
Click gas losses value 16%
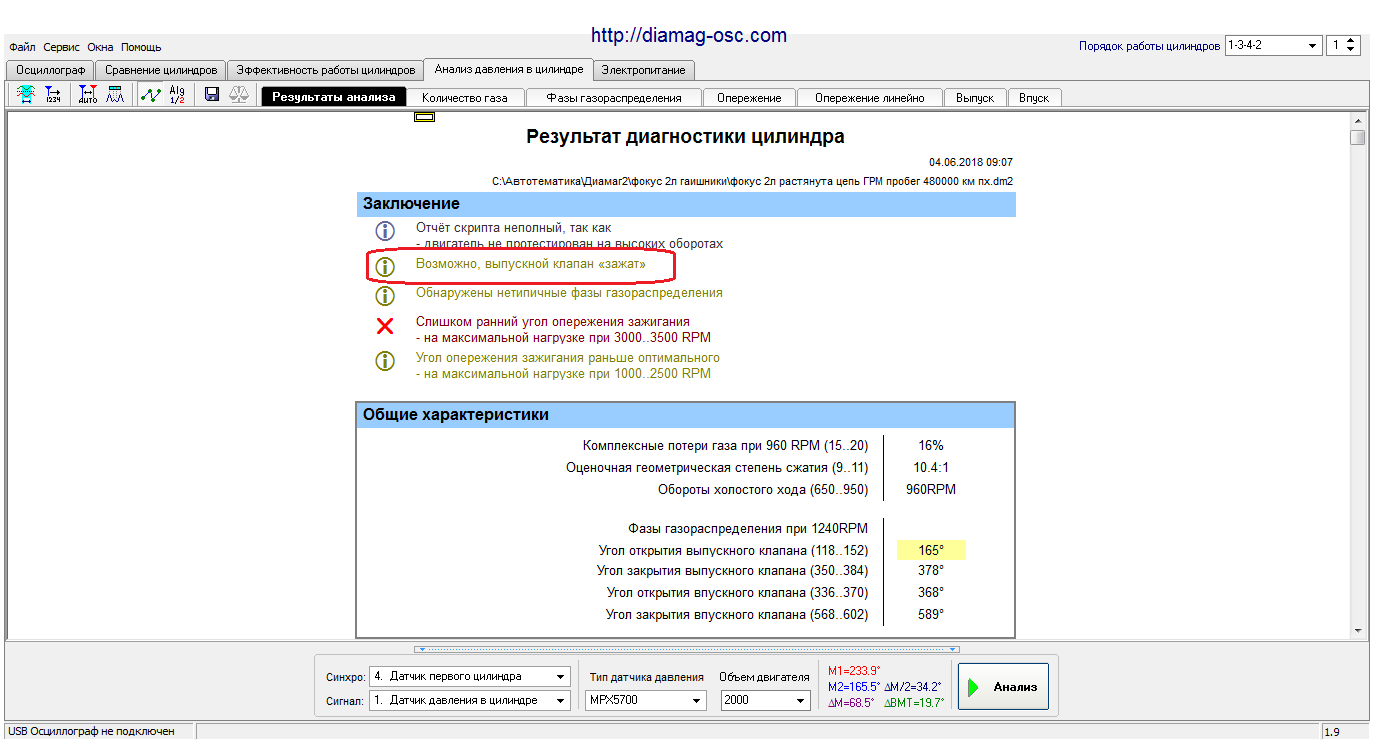click(x=931, y=446)
